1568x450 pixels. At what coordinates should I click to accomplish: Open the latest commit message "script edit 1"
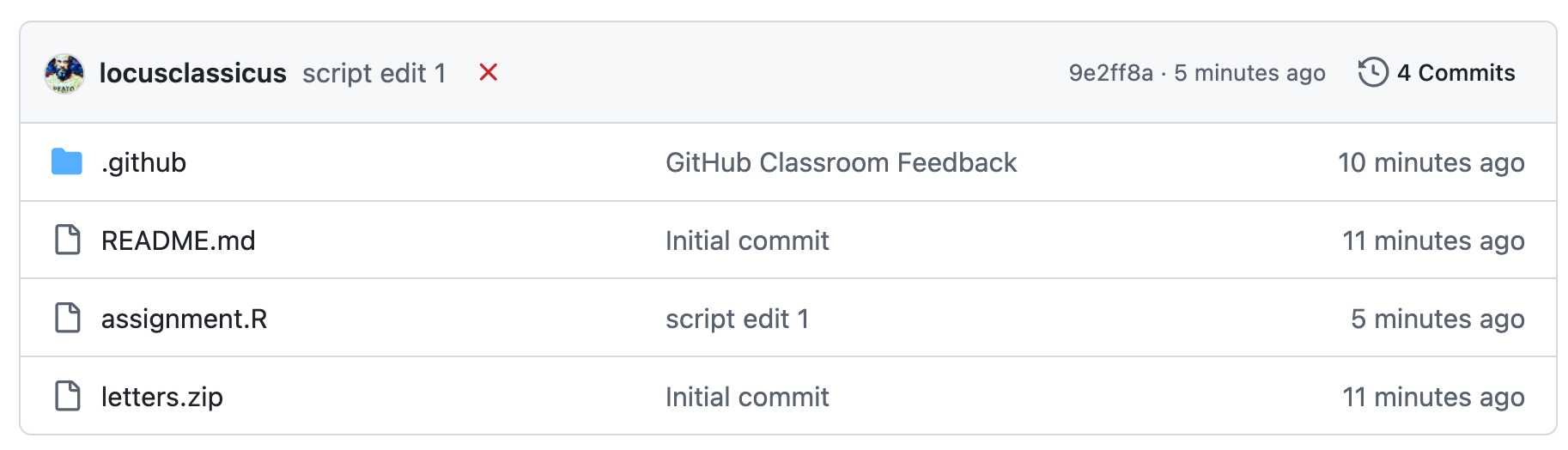click(x=374, y=73)
